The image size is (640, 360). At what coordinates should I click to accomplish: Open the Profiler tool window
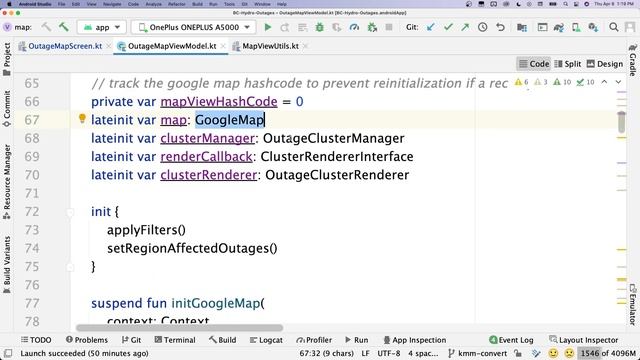(314, 340)
